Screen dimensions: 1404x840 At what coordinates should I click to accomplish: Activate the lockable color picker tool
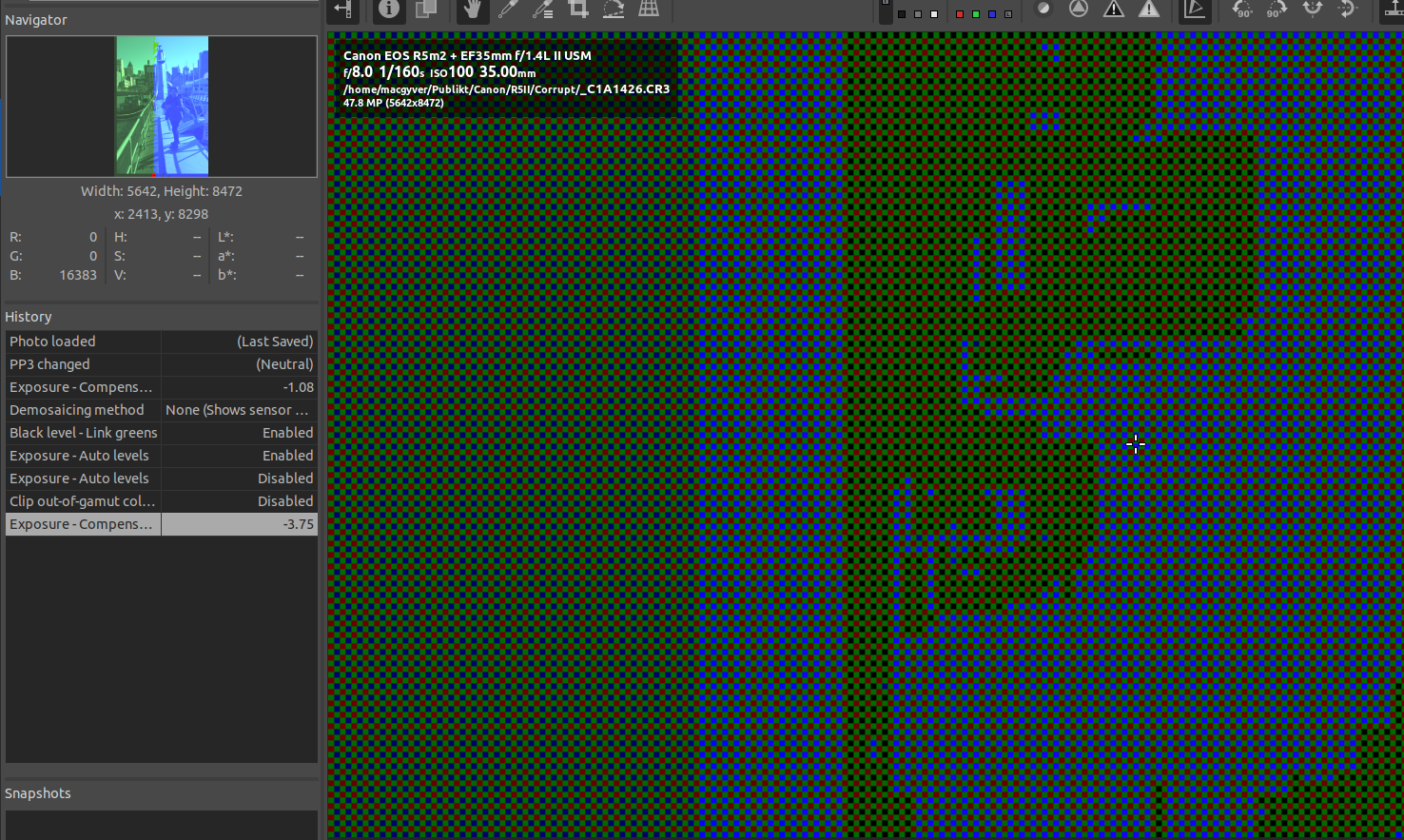click(x=543, y=11)
